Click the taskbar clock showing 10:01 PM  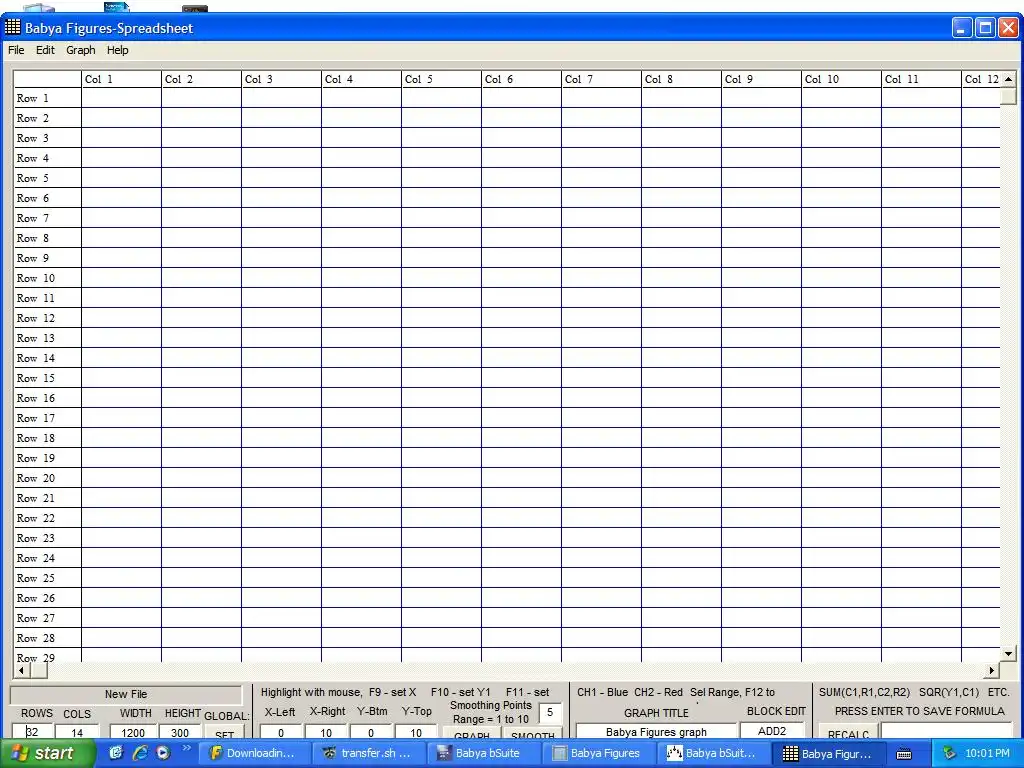click(x=987, y=753)
